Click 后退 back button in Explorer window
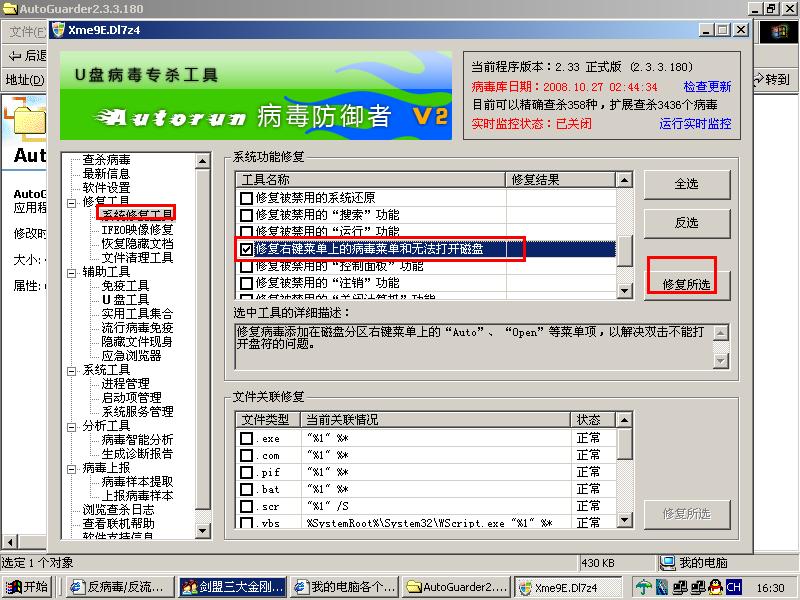 [x=29, y=55]
